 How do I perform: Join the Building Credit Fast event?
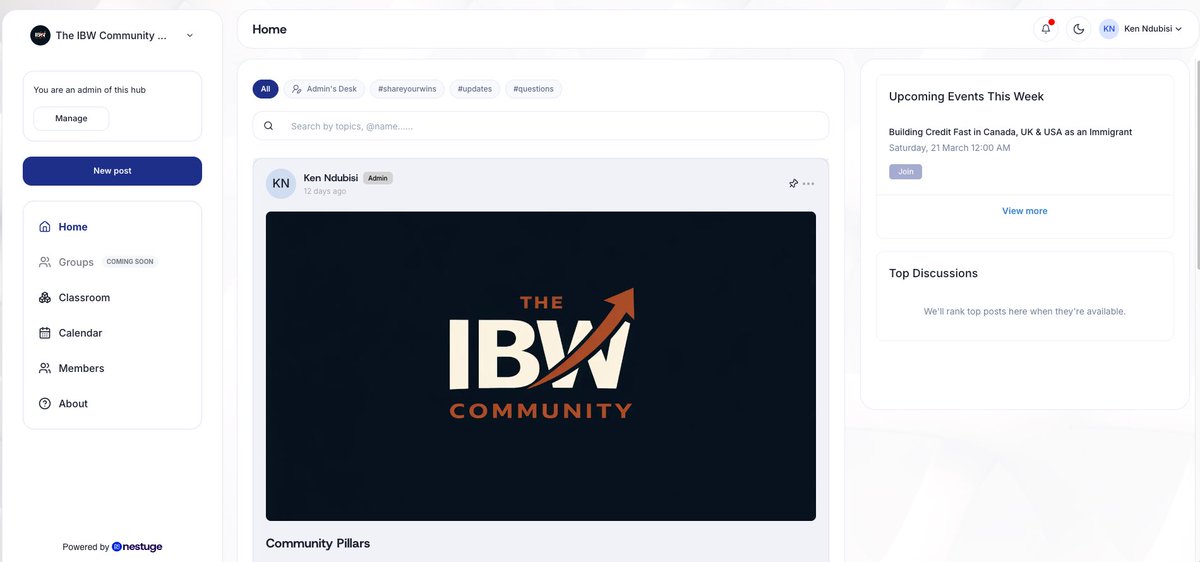click(x=905, y=172)
